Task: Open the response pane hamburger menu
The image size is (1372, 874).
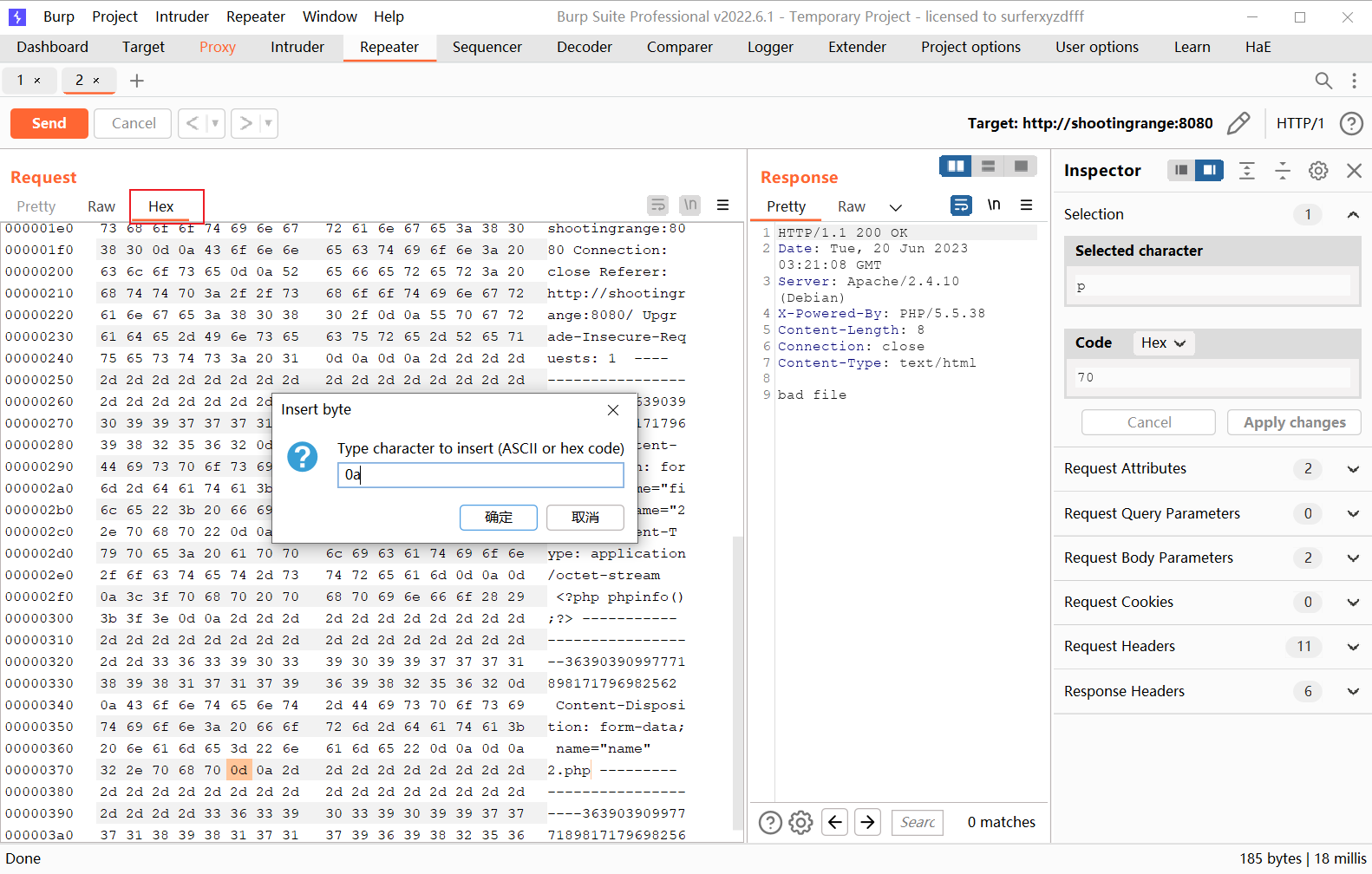Action: 1026,205
